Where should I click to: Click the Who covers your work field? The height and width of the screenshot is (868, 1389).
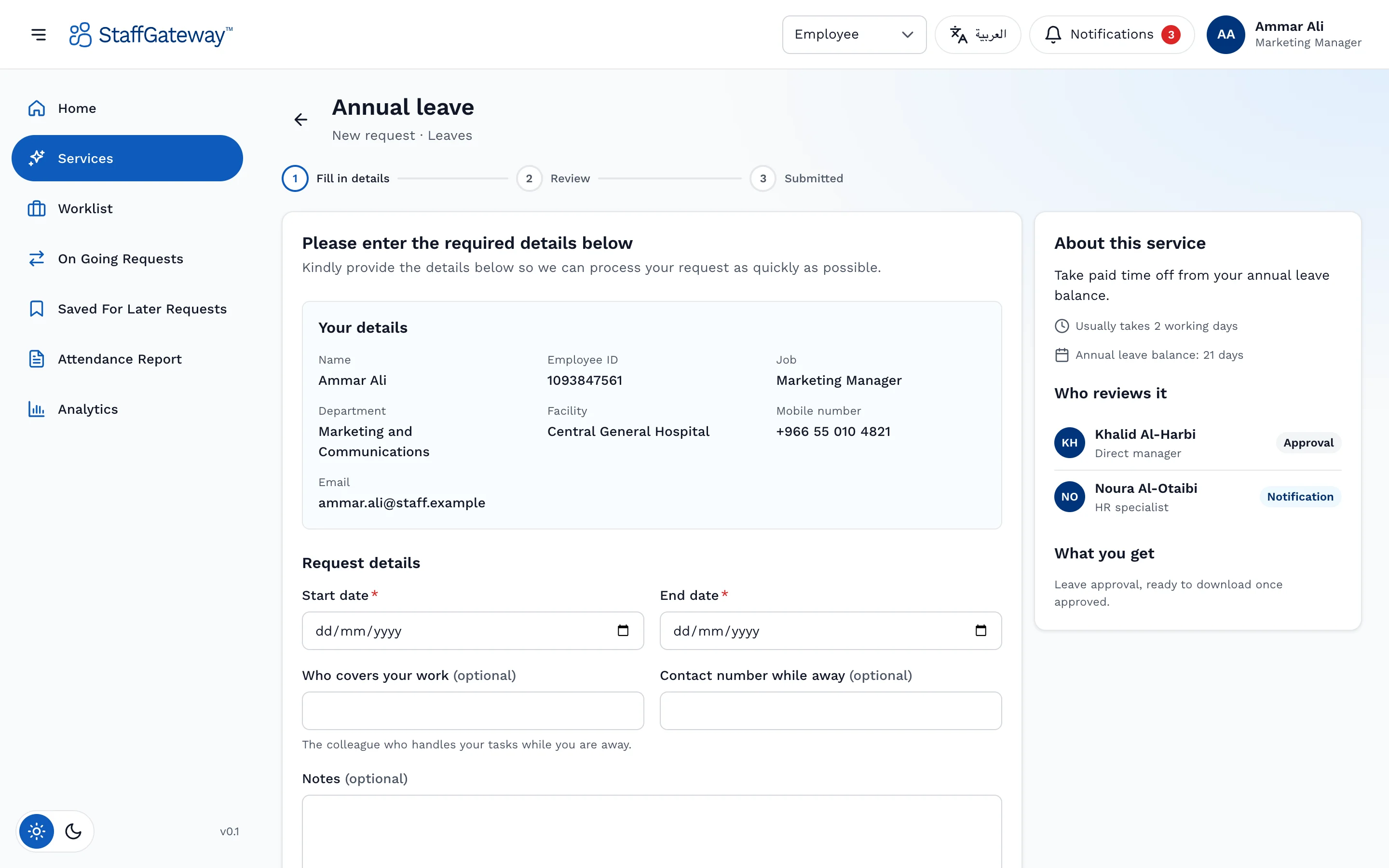tap(473, 711)
